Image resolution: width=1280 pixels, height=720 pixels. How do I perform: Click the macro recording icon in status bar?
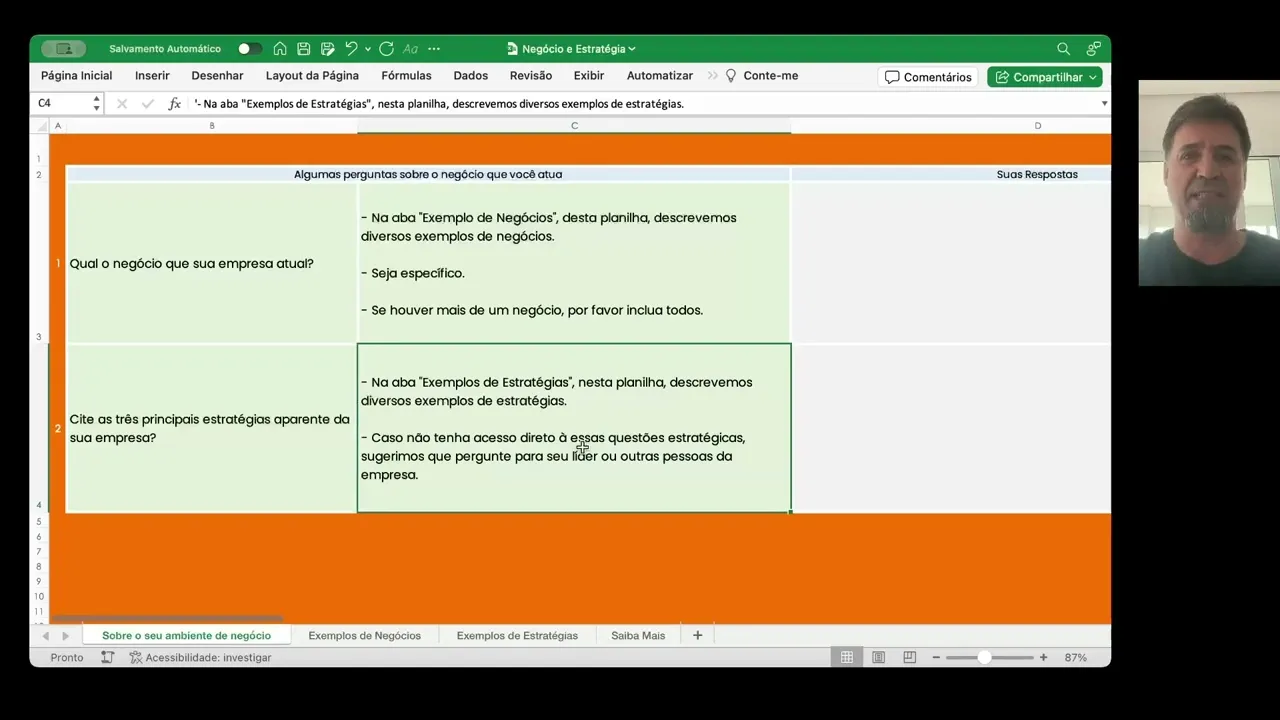coord(107,657)
